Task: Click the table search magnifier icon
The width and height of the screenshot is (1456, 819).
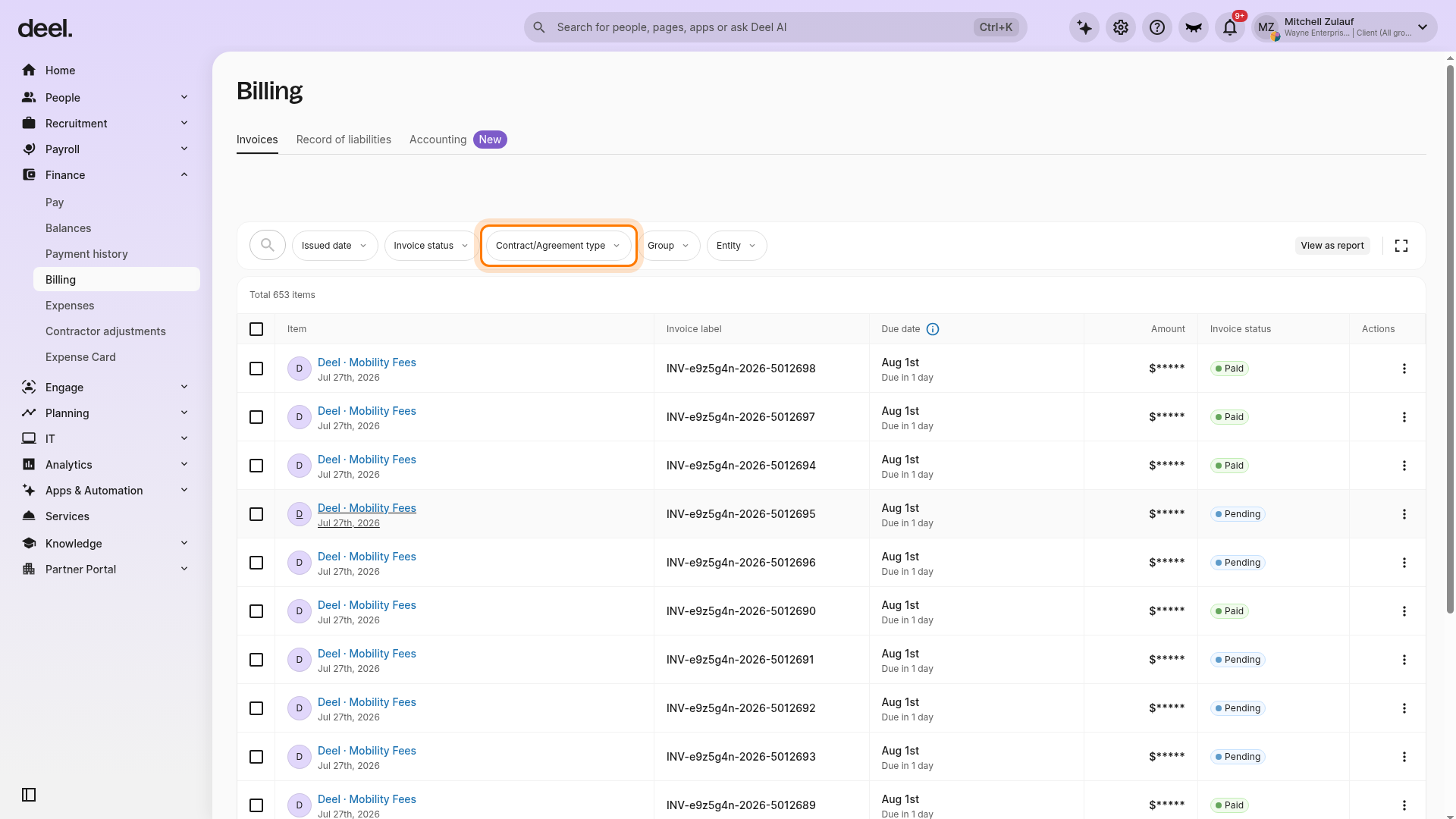Action: pyautogui.click(x=268, y=245)
